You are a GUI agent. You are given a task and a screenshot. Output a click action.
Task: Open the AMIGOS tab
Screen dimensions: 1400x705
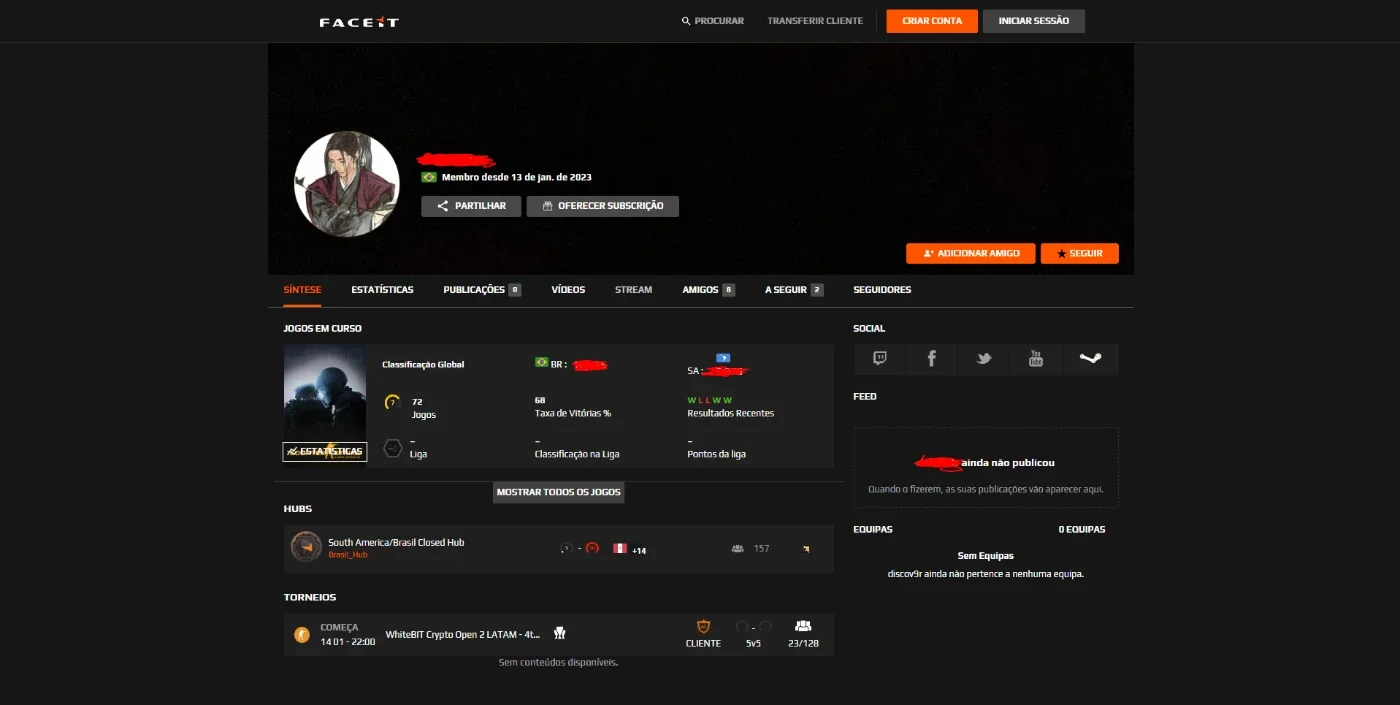[708, 290]
